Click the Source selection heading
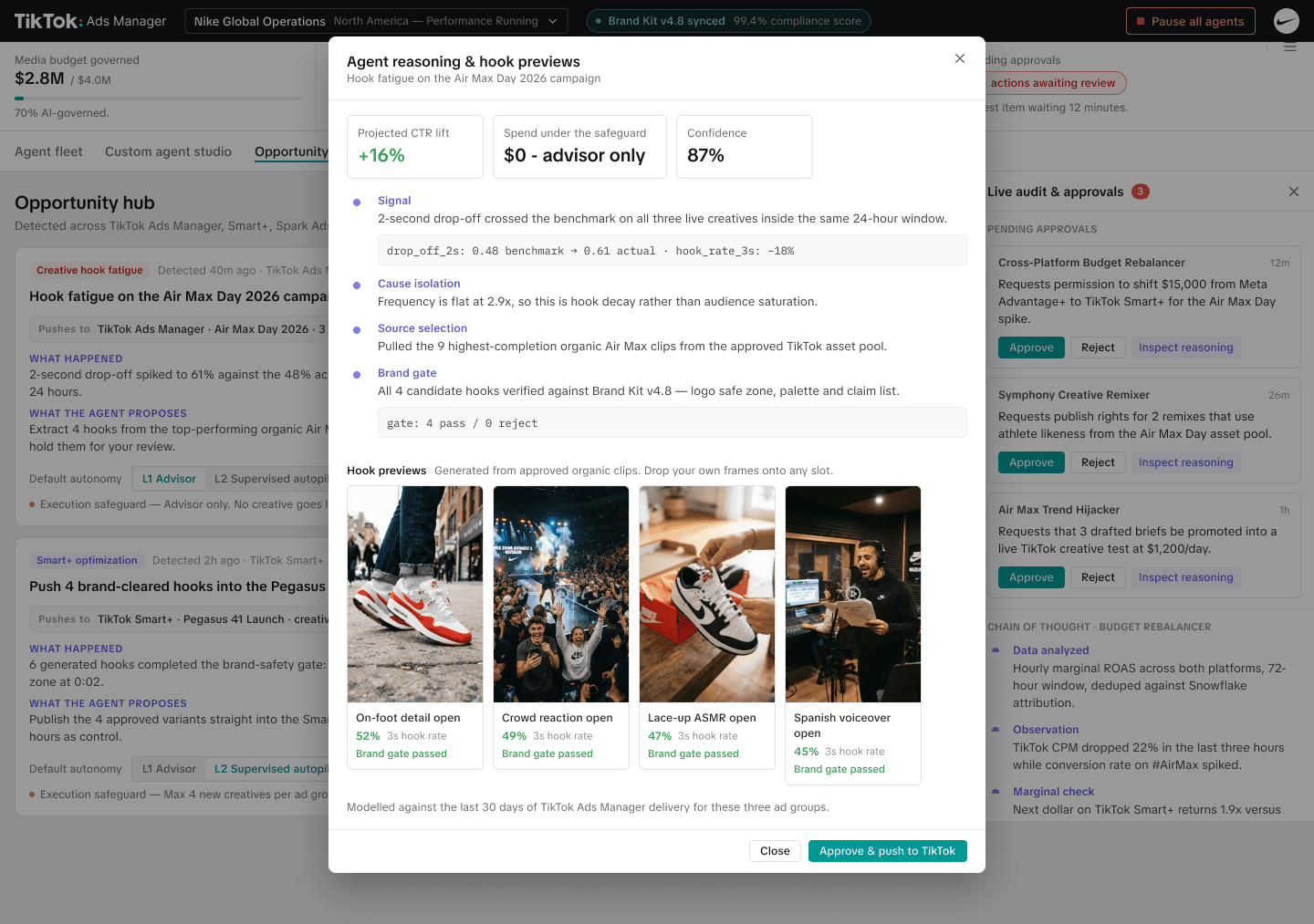The height and width of the screenshot is (924, 1314). pos(422,328)
